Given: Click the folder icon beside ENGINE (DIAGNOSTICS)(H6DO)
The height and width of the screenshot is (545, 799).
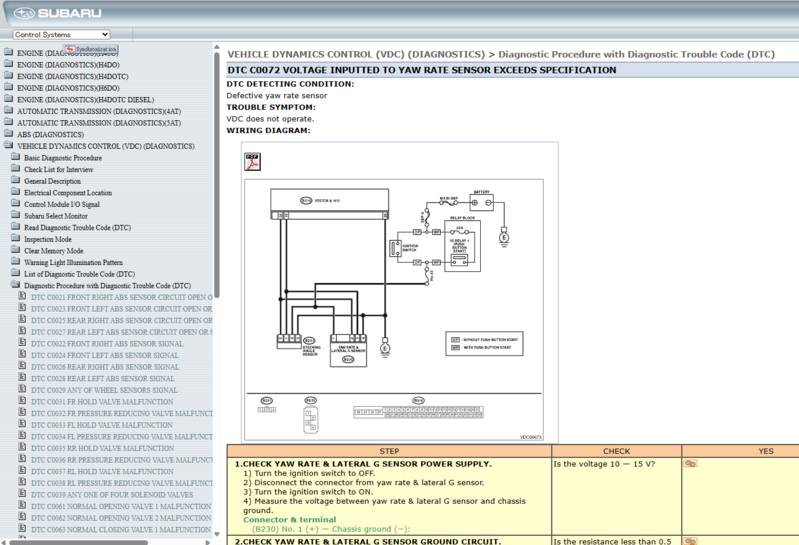Looking at the screenshot, I should (x=9, y=88).
